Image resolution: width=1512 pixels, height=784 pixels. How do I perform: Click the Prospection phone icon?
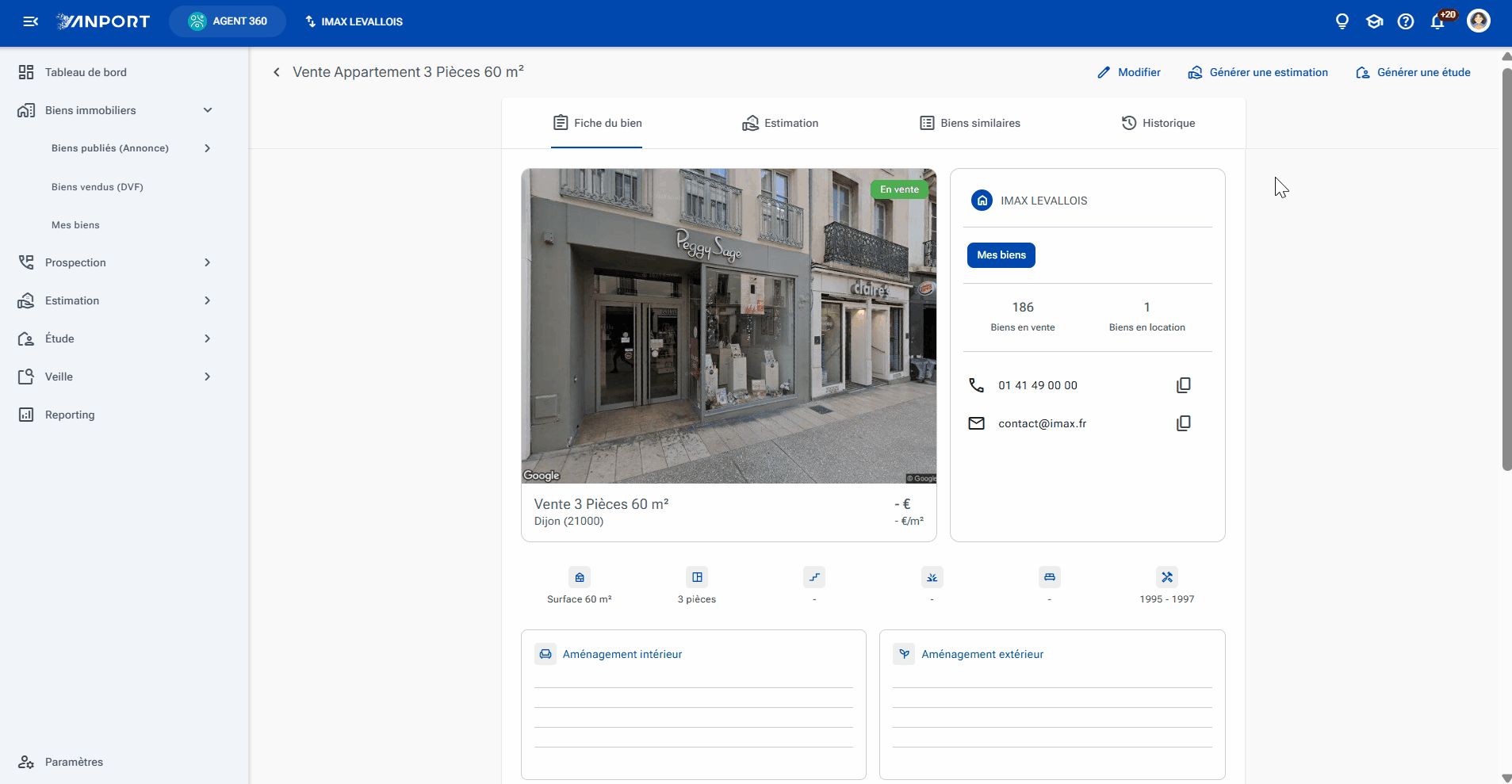(x=26, y=262)
